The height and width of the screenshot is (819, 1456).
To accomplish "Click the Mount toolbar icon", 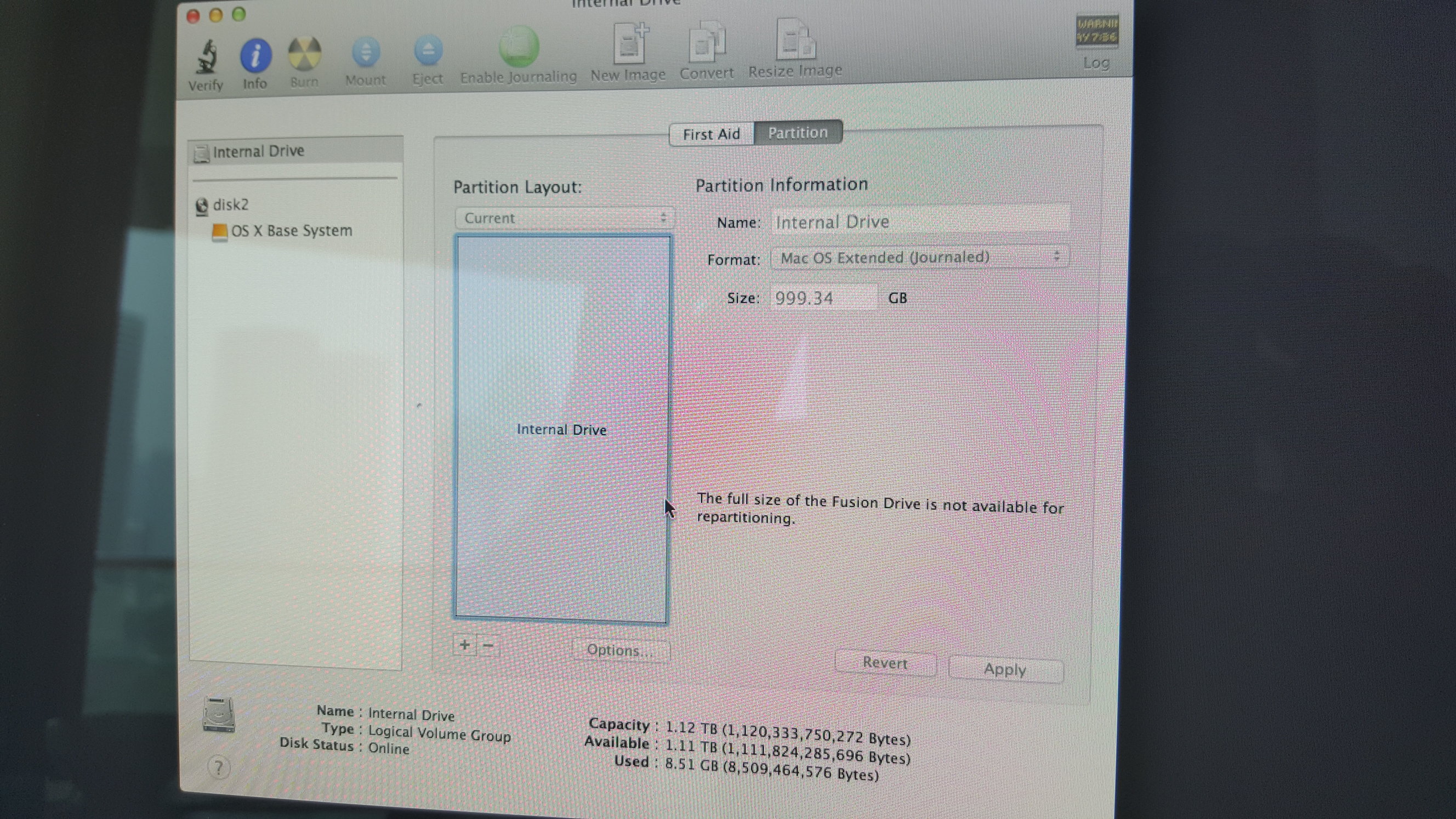I will coord(366,53).
